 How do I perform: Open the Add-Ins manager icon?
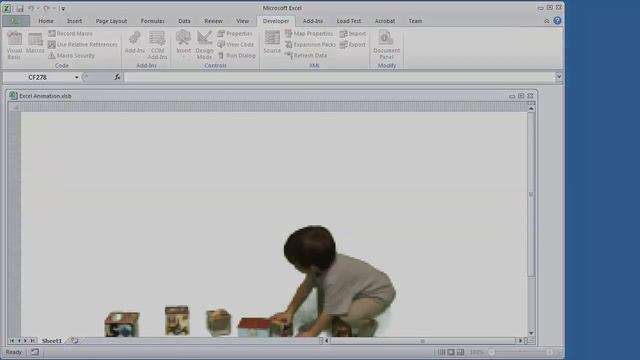point(135,43)
